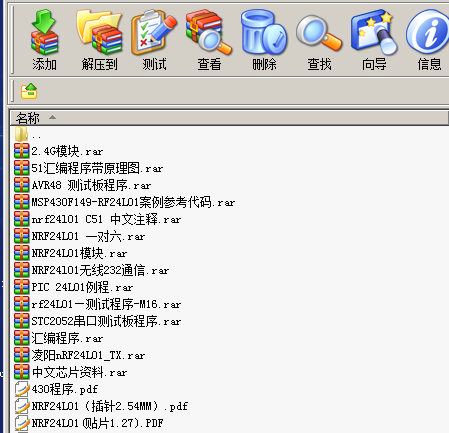The height and width of the screenshot is (433, 449).
Task: Open the 查找 (Find) magnifier tool
Action: point(319,40)
